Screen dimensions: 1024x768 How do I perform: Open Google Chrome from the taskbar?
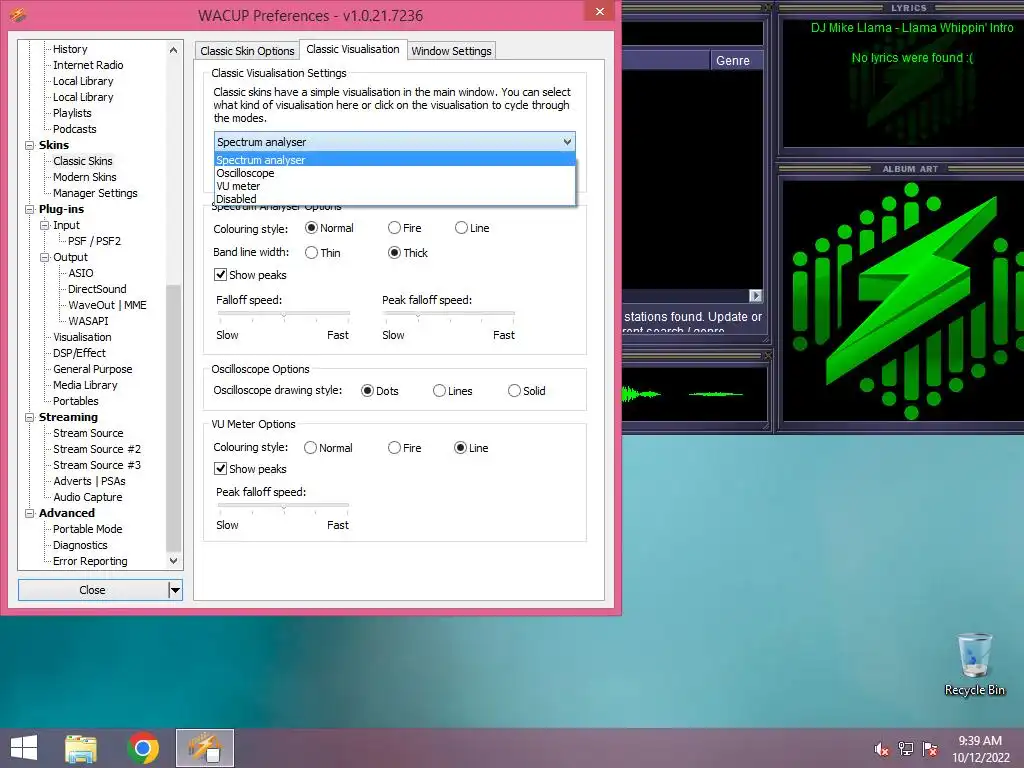pos(143,748)
